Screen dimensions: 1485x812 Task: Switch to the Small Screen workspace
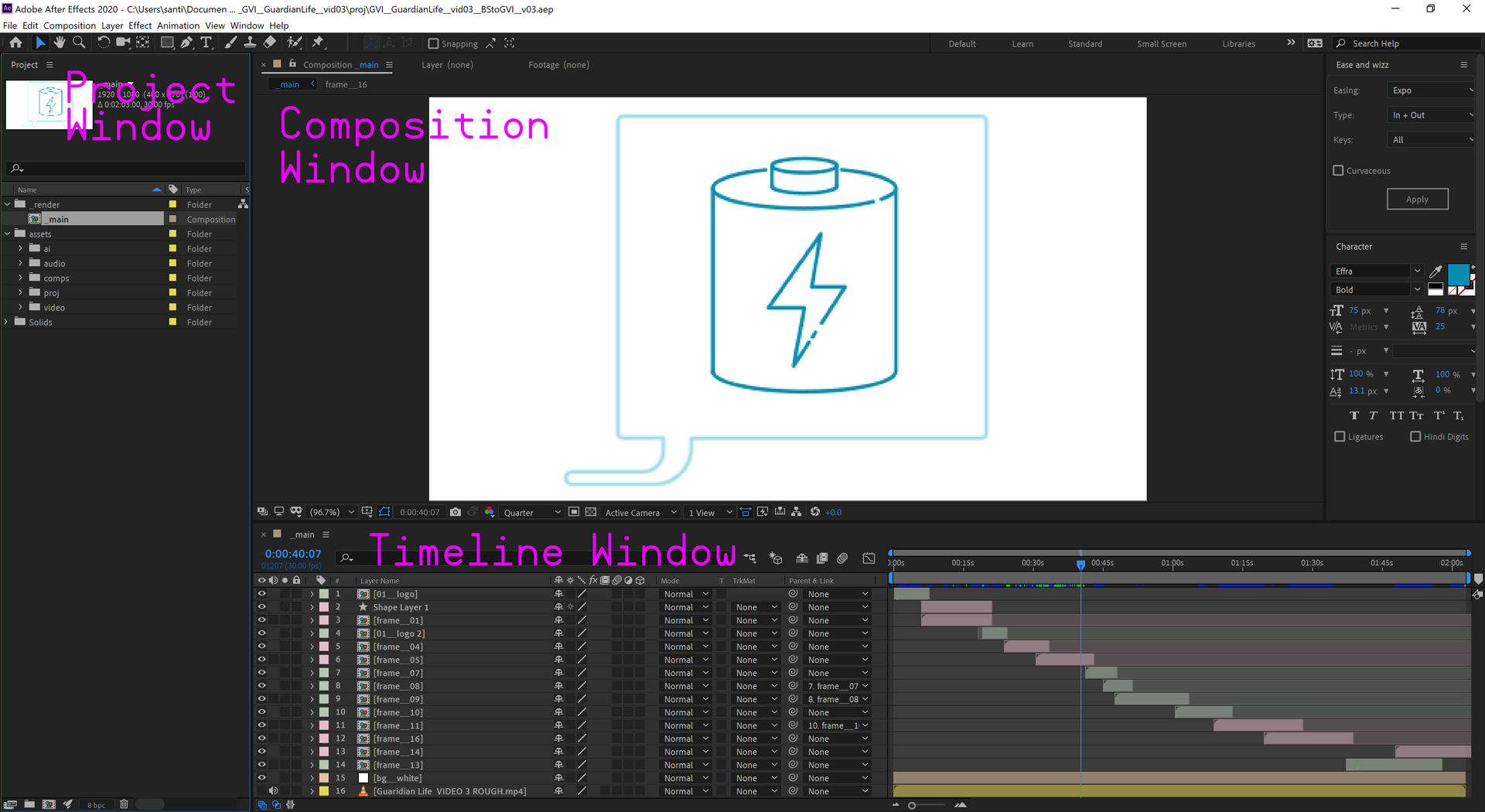(x=1161, y=43)
